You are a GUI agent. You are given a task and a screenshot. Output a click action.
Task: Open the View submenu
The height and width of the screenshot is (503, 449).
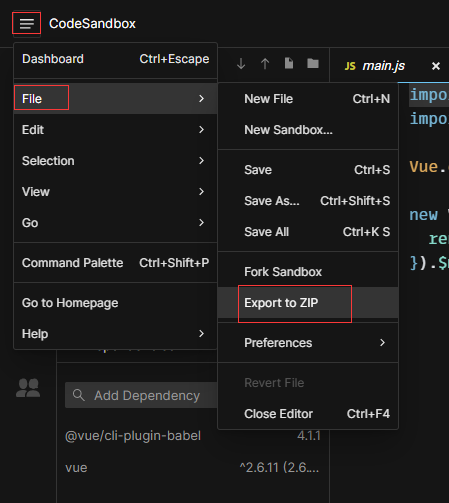click(x=115, y=192)
